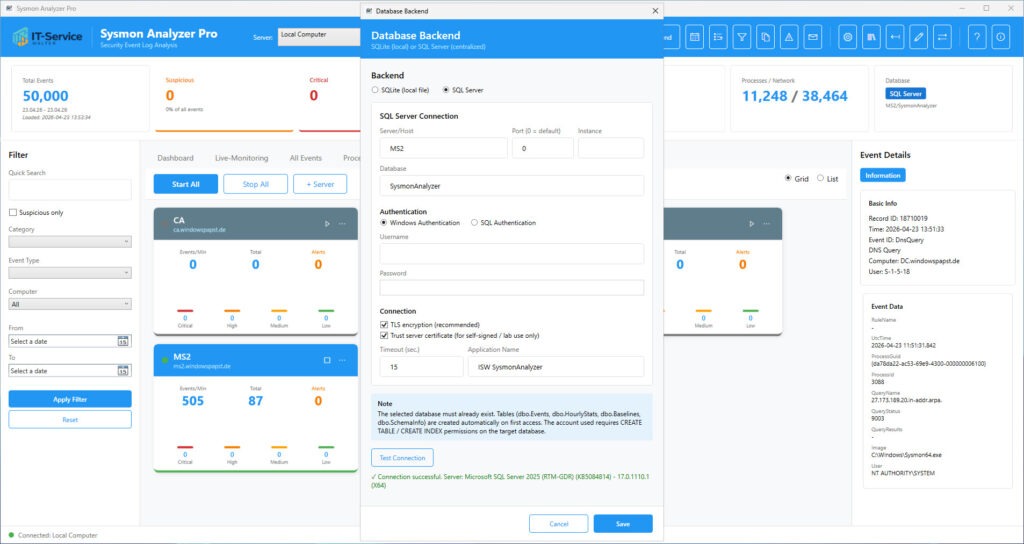Screen dimensions: 1024x544
Task: Open the warning triangle alerts icon
Action: 789,37
